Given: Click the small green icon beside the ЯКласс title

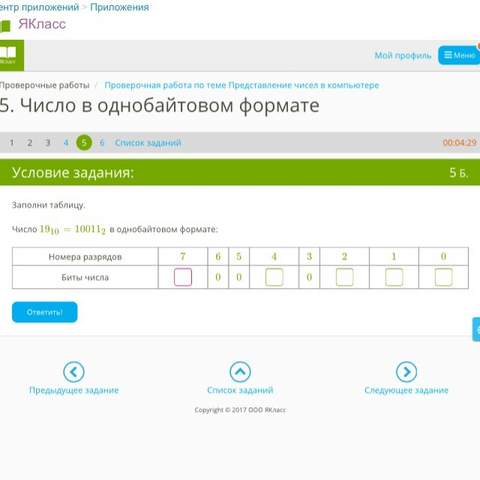Looking at the screenshot, I should pyautogui.click(x=5, y=26).
